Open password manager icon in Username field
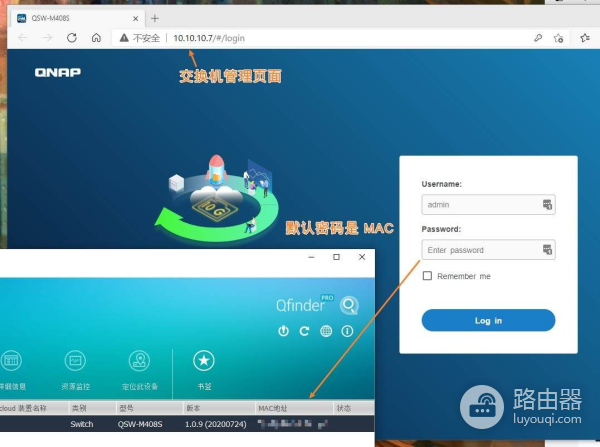 click(x=547, y=204)
